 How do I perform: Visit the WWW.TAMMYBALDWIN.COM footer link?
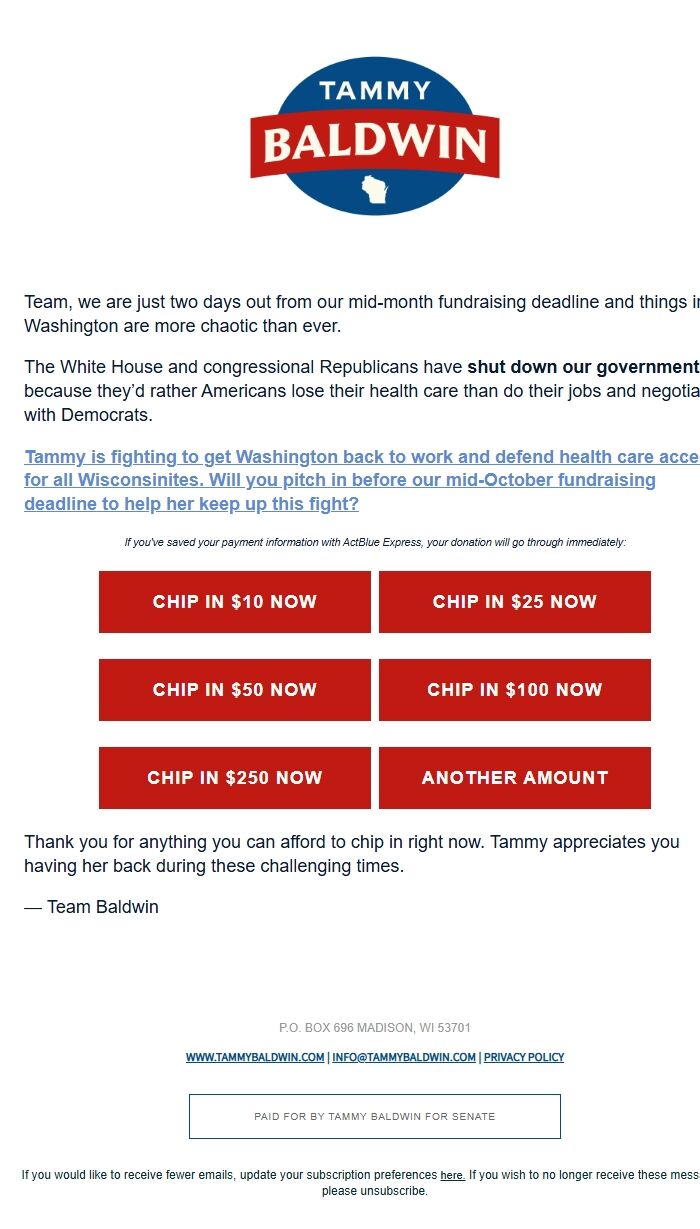[255, 1057]
